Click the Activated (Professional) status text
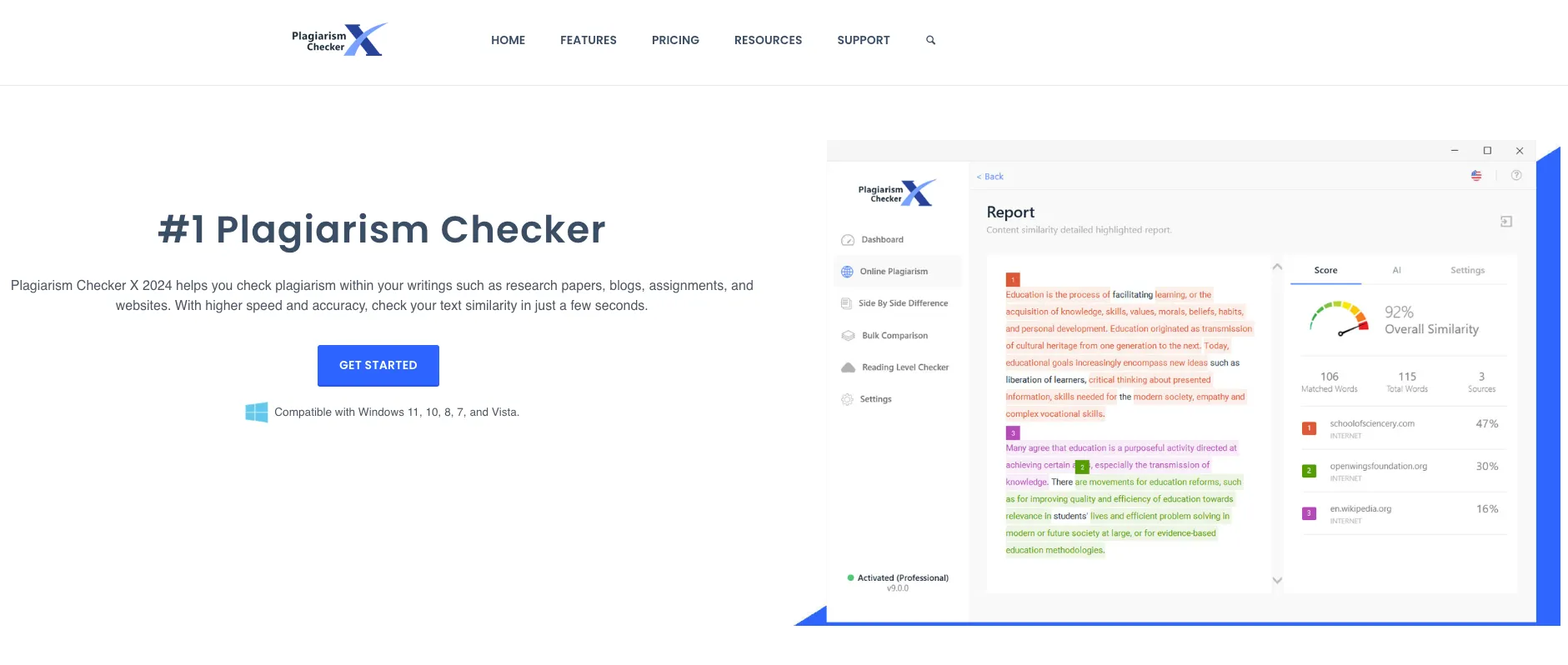The image size is (1568, 665). click(903, 577)
